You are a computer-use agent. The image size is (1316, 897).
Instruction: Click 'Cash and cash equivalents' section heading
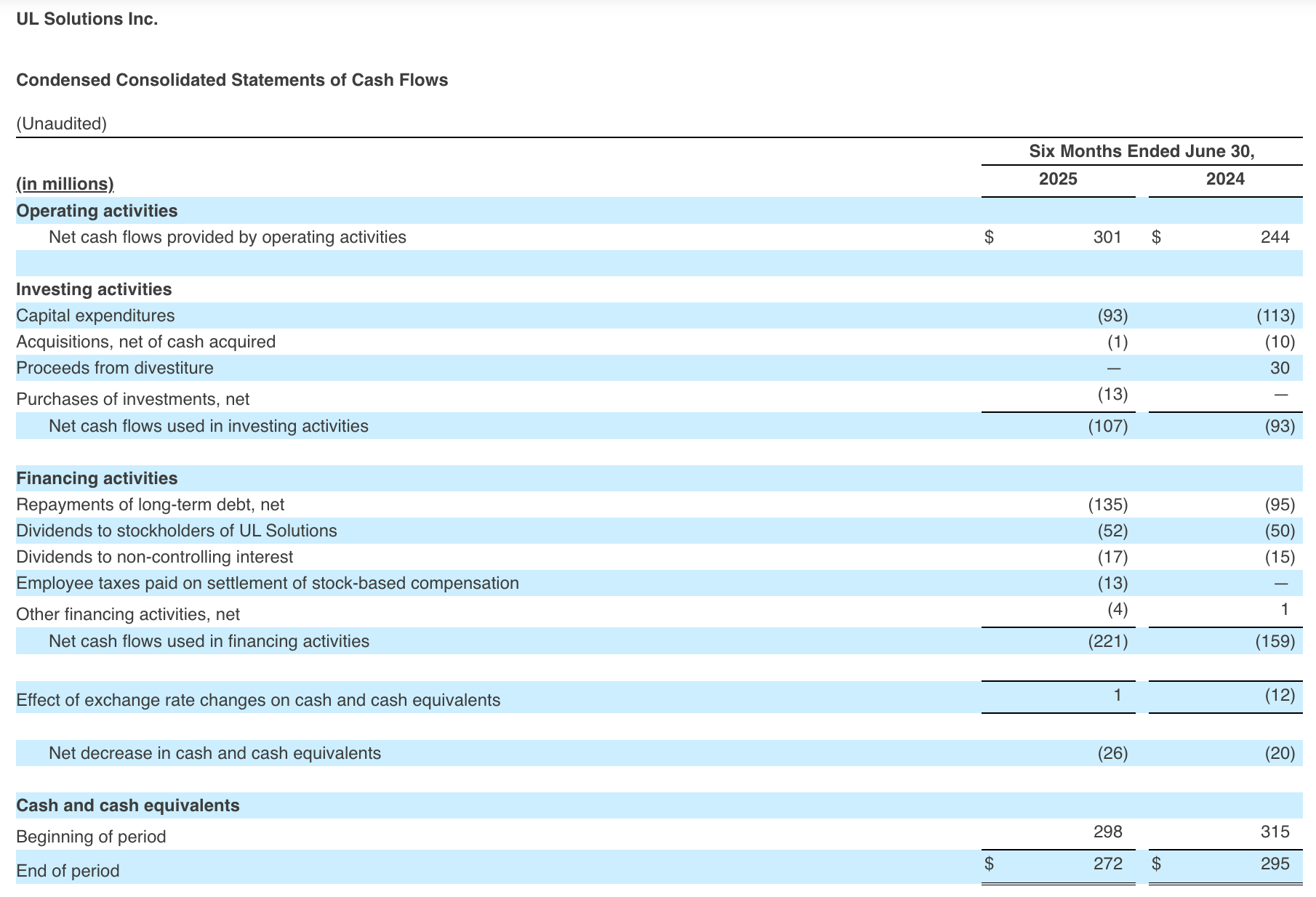(128, 805)
